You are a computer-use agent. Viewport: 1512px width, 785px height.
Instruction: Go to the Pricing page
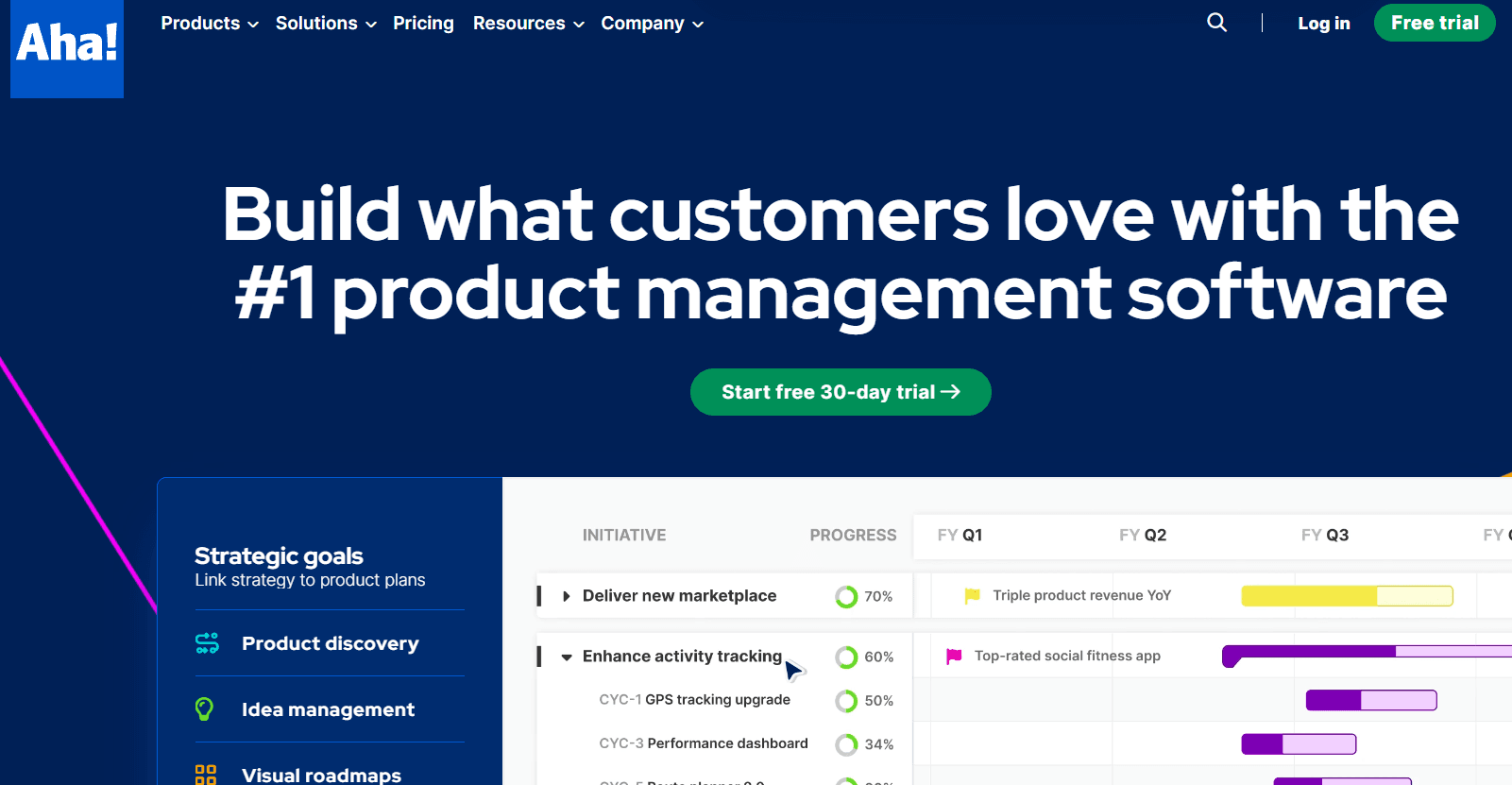coord(423,24)
